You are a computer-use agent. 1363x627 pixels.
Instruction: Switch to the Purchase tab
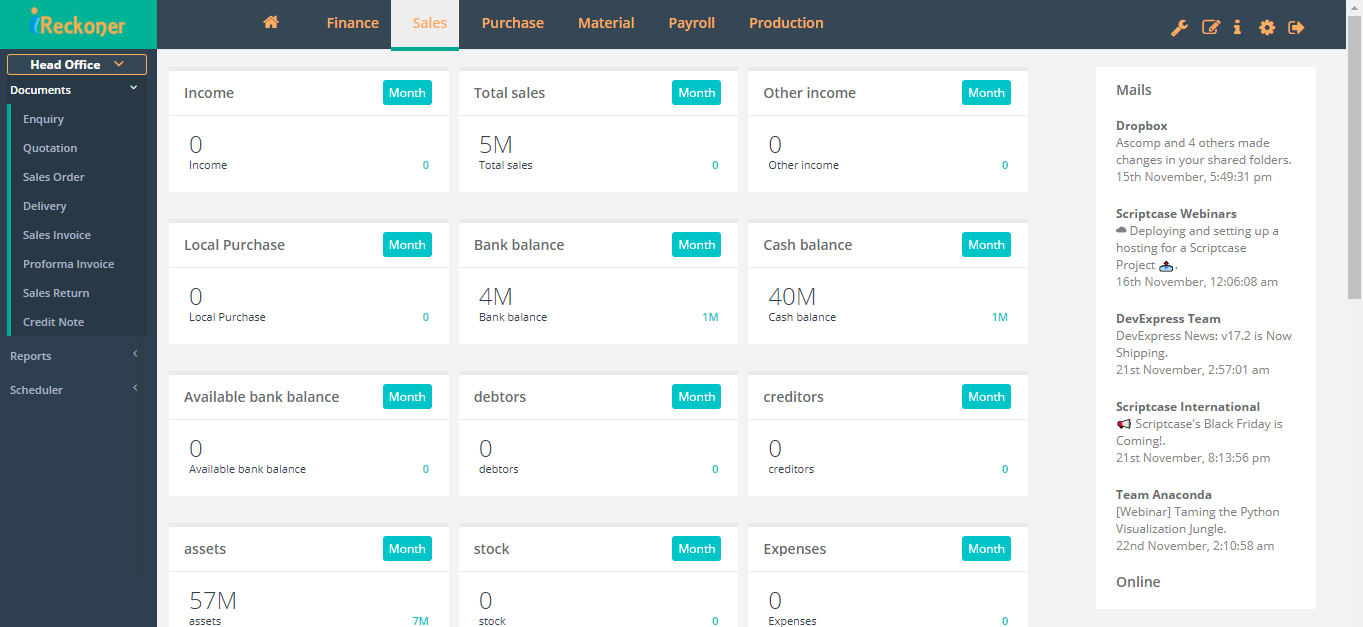[x=512, y=22]
